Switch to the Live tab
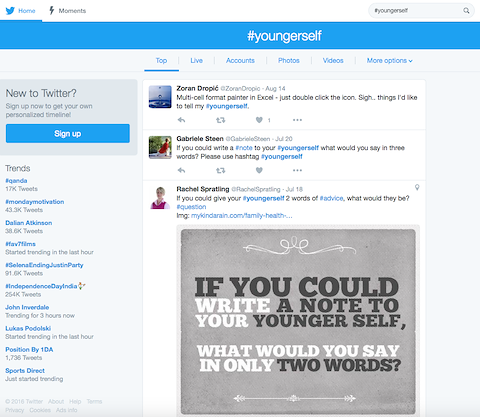This screenshot has width=480, height=417. click(x=196, y=61)
